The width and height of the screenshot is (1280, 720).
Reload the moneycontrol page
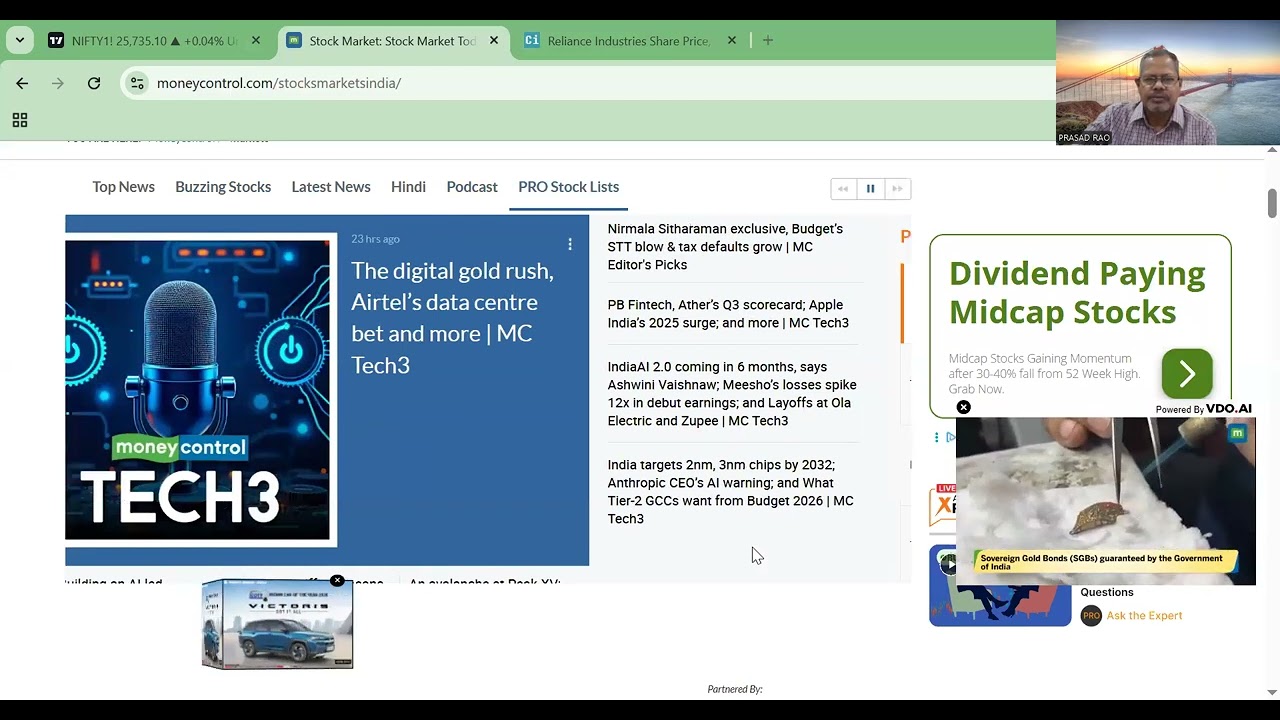(x=94, y=83)
